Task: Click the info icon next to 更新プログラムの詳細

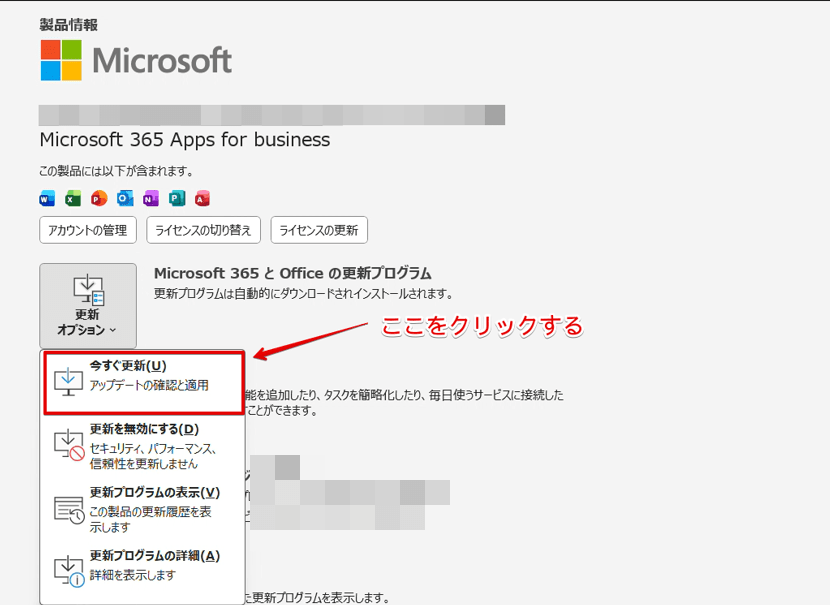Action: pos(67,568)
